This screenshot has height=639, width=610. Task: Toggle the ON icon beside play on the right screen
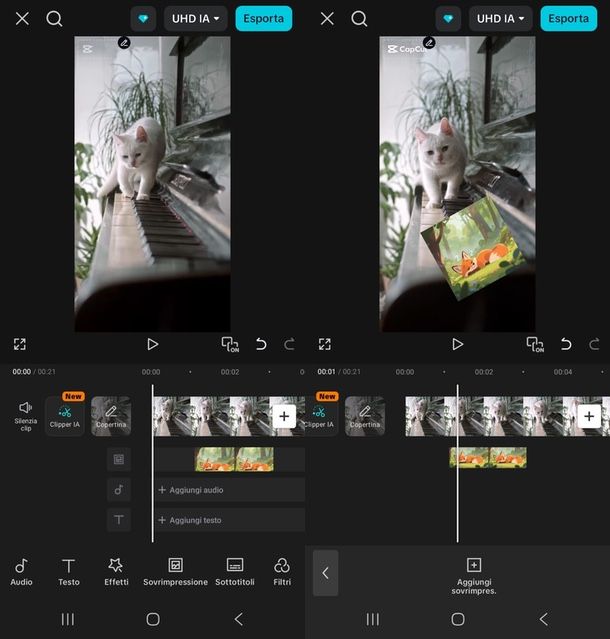(x=535, y=344)
